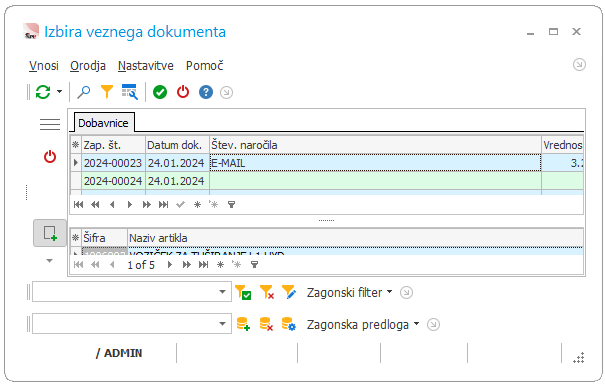Click grid corner asterisk beside Šifra header
Image resolution: width=605 pixels, height=386 pixels.
tap(76, 238)
